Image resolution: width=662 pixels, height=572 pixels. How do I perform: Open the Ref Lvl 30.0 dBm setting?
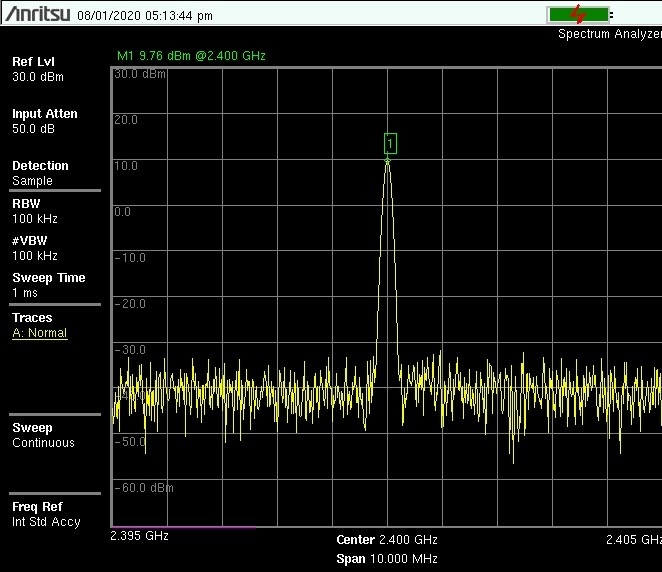[38, 69]
